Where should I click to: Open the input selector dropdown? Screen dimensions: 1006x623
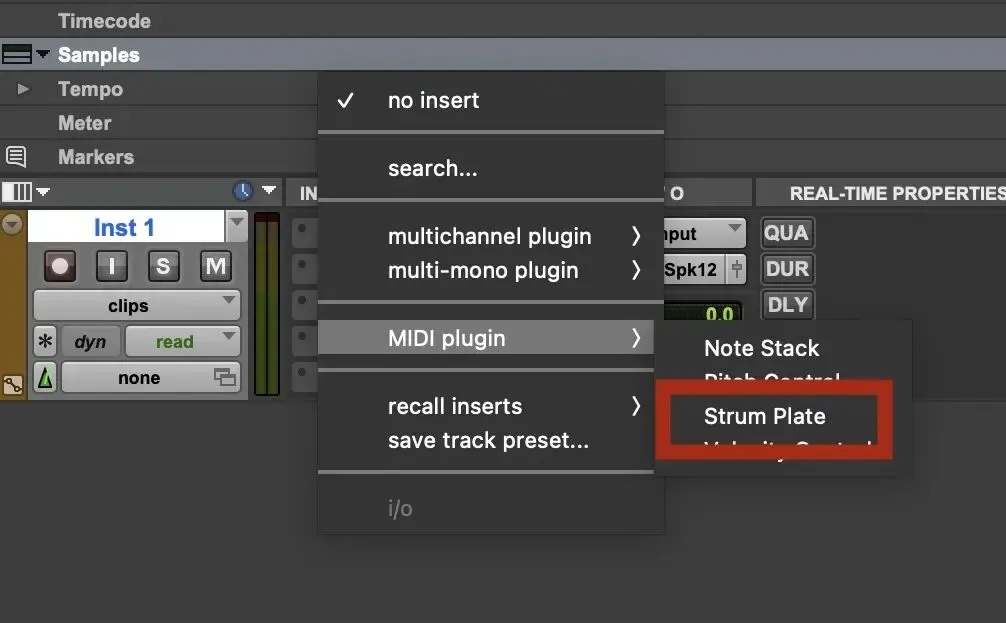(x=704, y=233)
